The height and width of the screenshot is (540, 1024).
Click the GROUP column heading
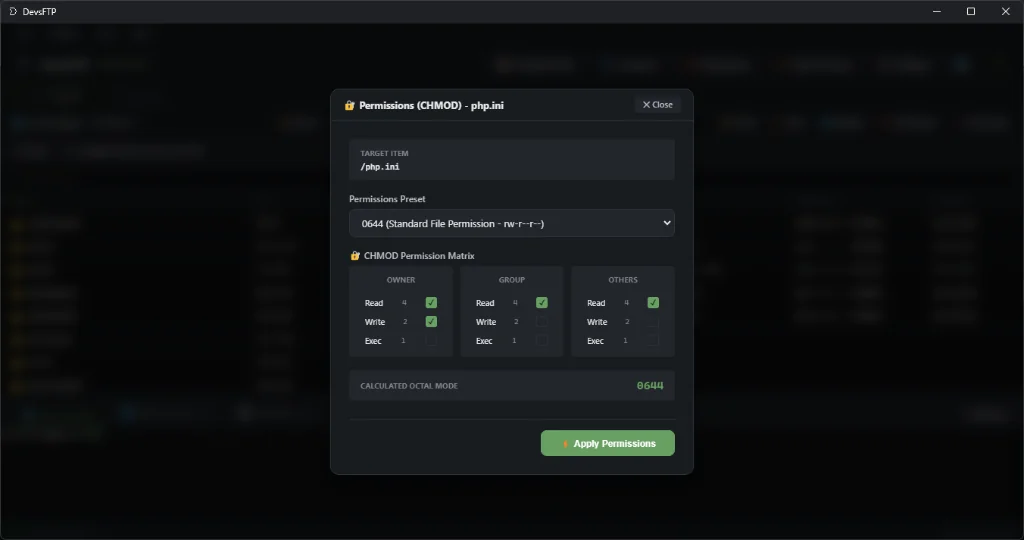point(511,279)
